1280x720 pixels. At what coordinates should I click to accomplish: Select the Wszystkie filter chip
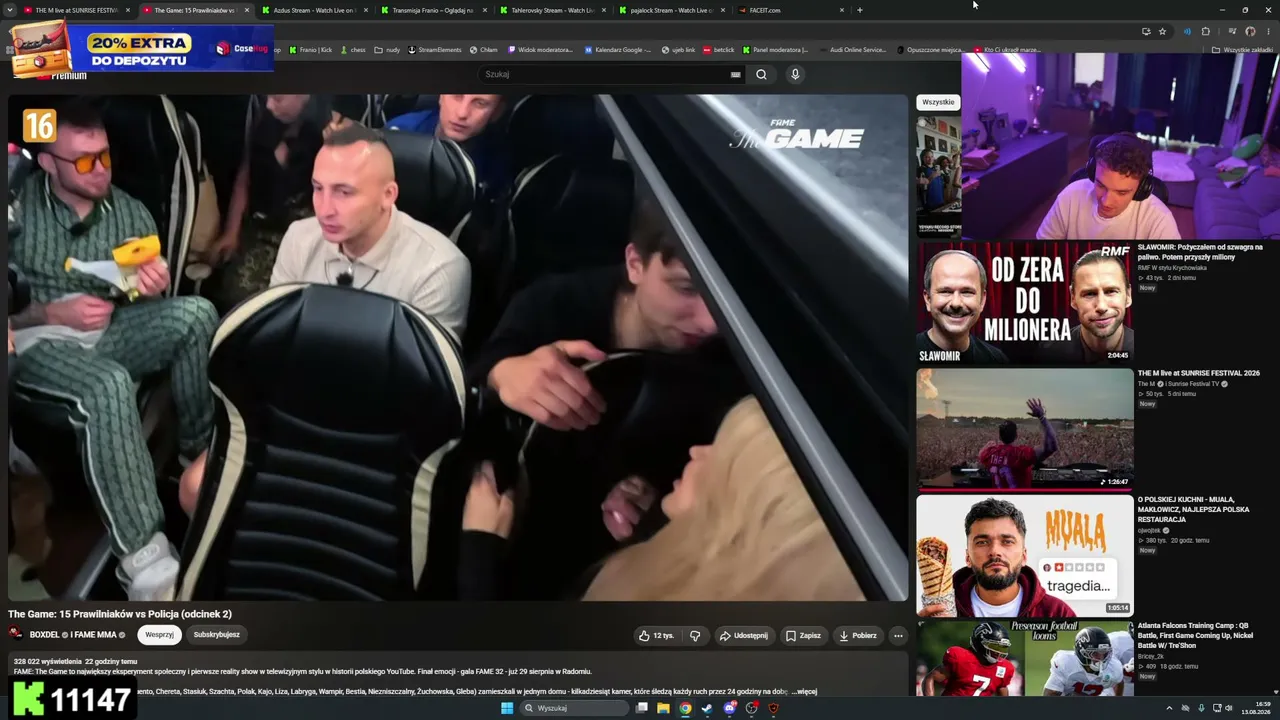938,102
